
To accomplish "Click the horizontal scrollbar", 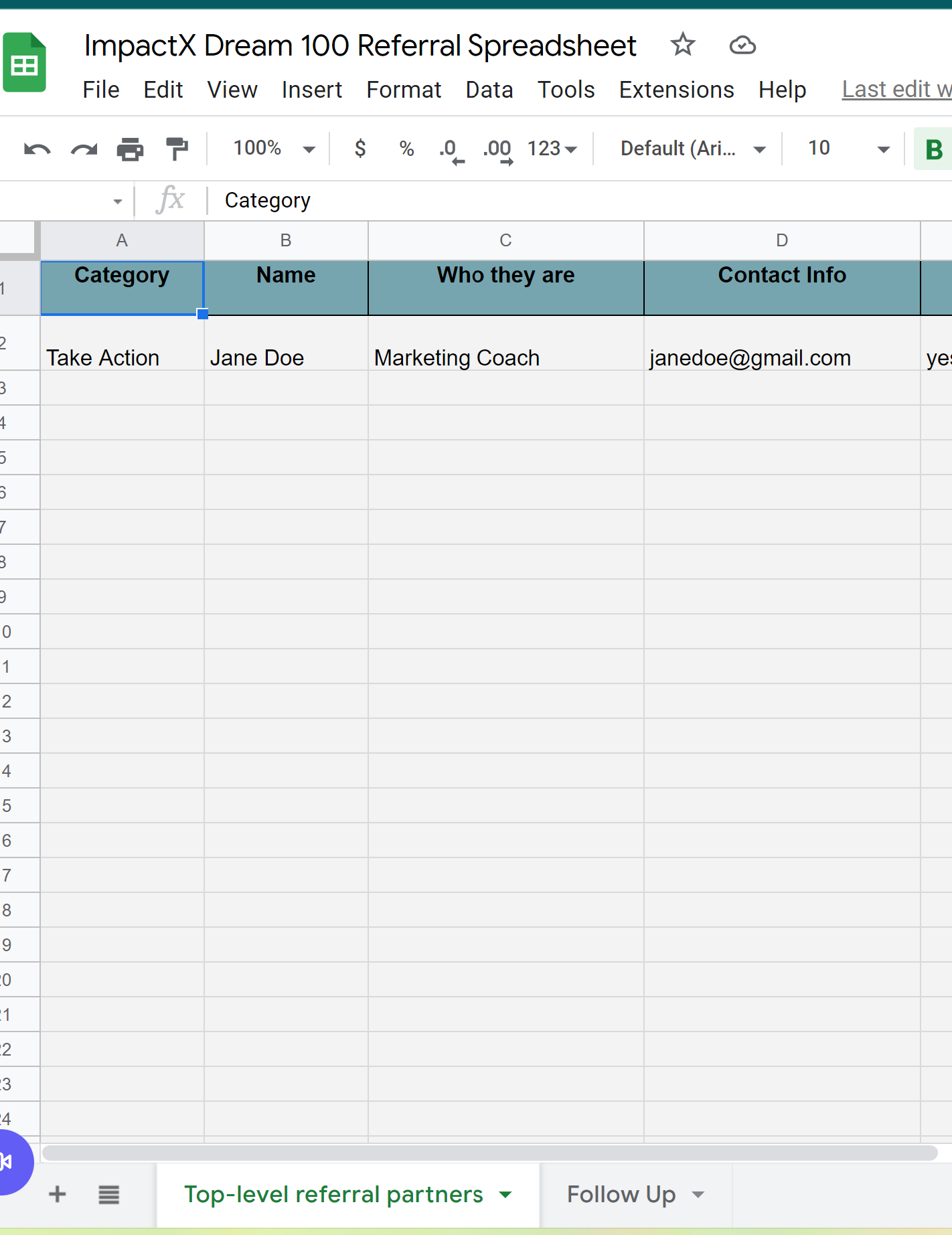I will [x=489, y=1152].
